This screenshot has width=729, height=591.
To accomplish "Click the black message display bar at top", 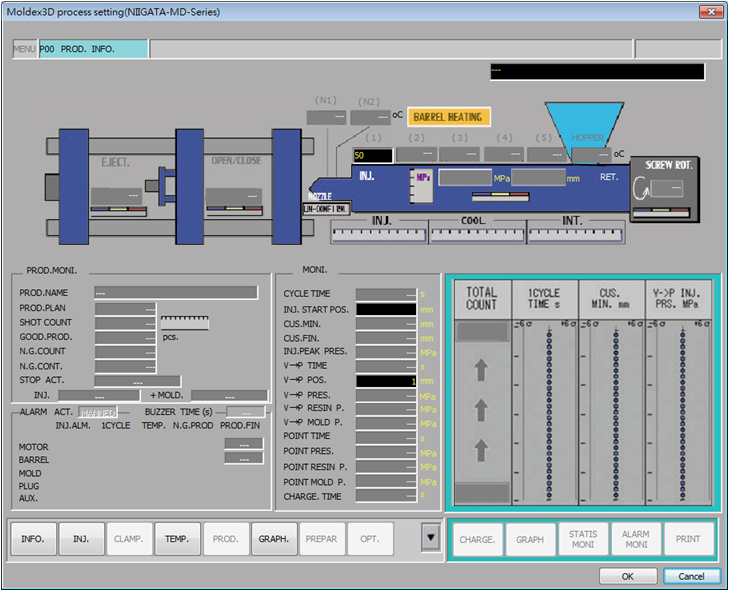I will [x=597, y=72].
